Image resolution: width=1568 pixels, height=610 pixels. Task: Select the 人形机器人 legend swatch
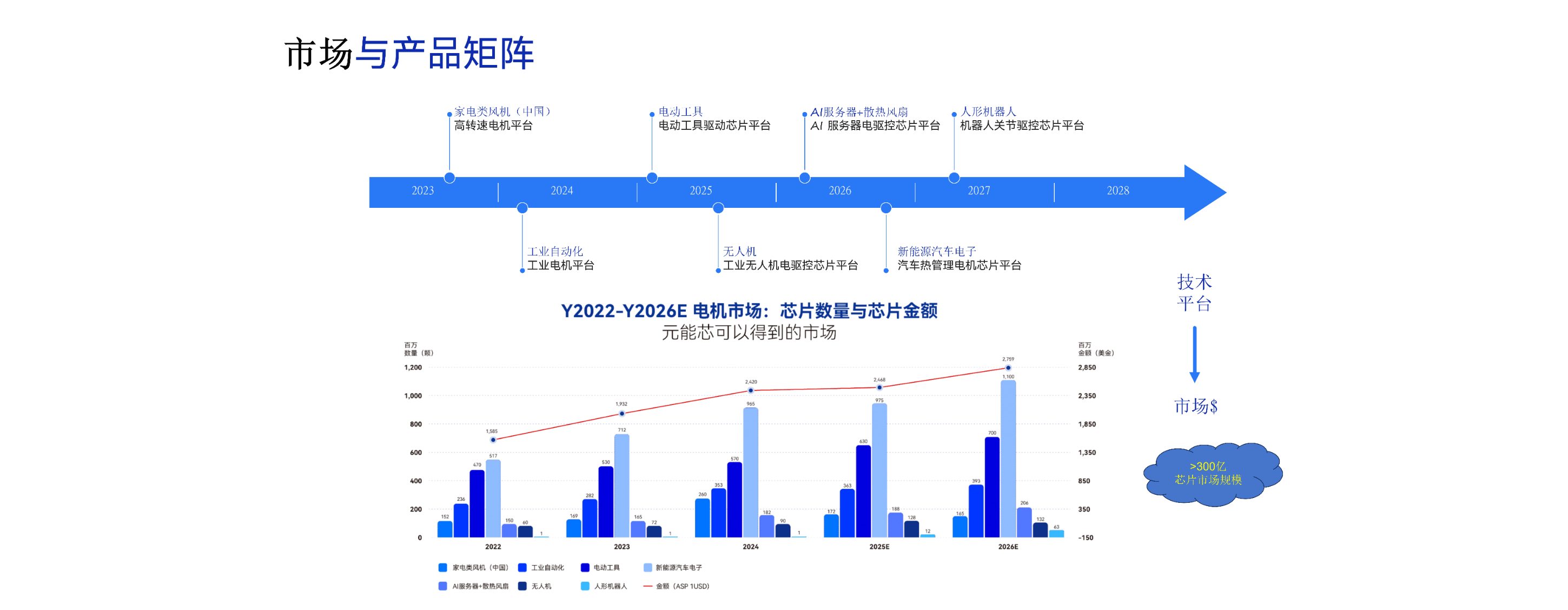pos(585,586)
